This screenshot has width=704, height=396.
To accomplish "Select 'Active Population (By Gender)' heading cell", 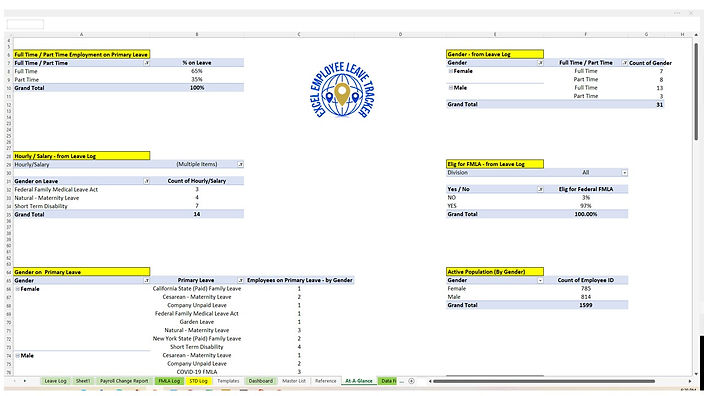I will [x=495, y=272].
